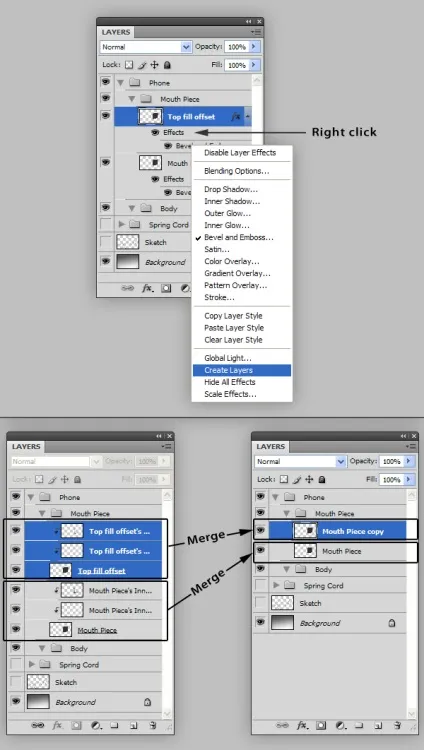
Task: Open the Fill slider arrow in the context menu panel
Action: 254,65
